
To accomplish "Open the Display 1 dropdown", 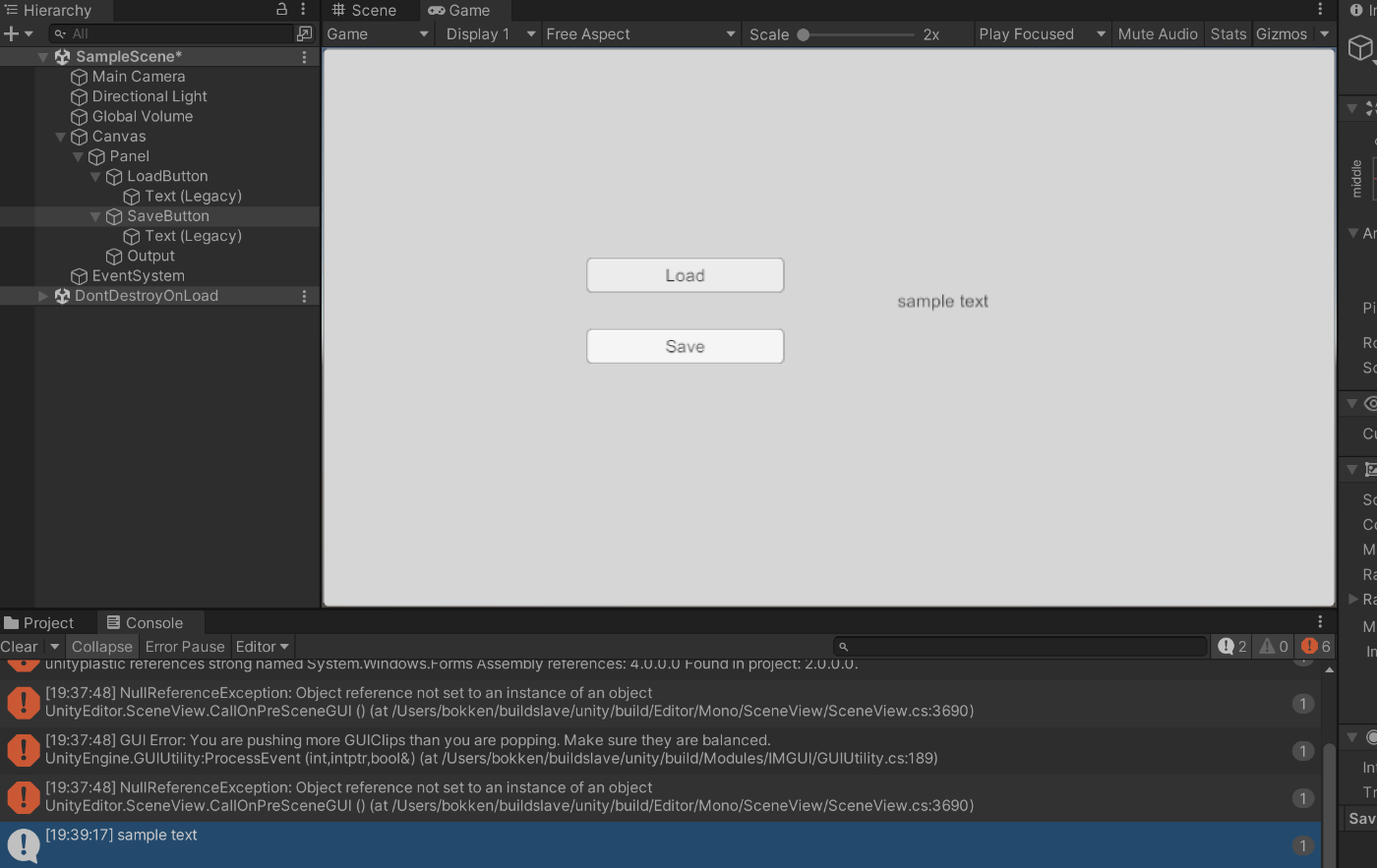I will point(489,33).
